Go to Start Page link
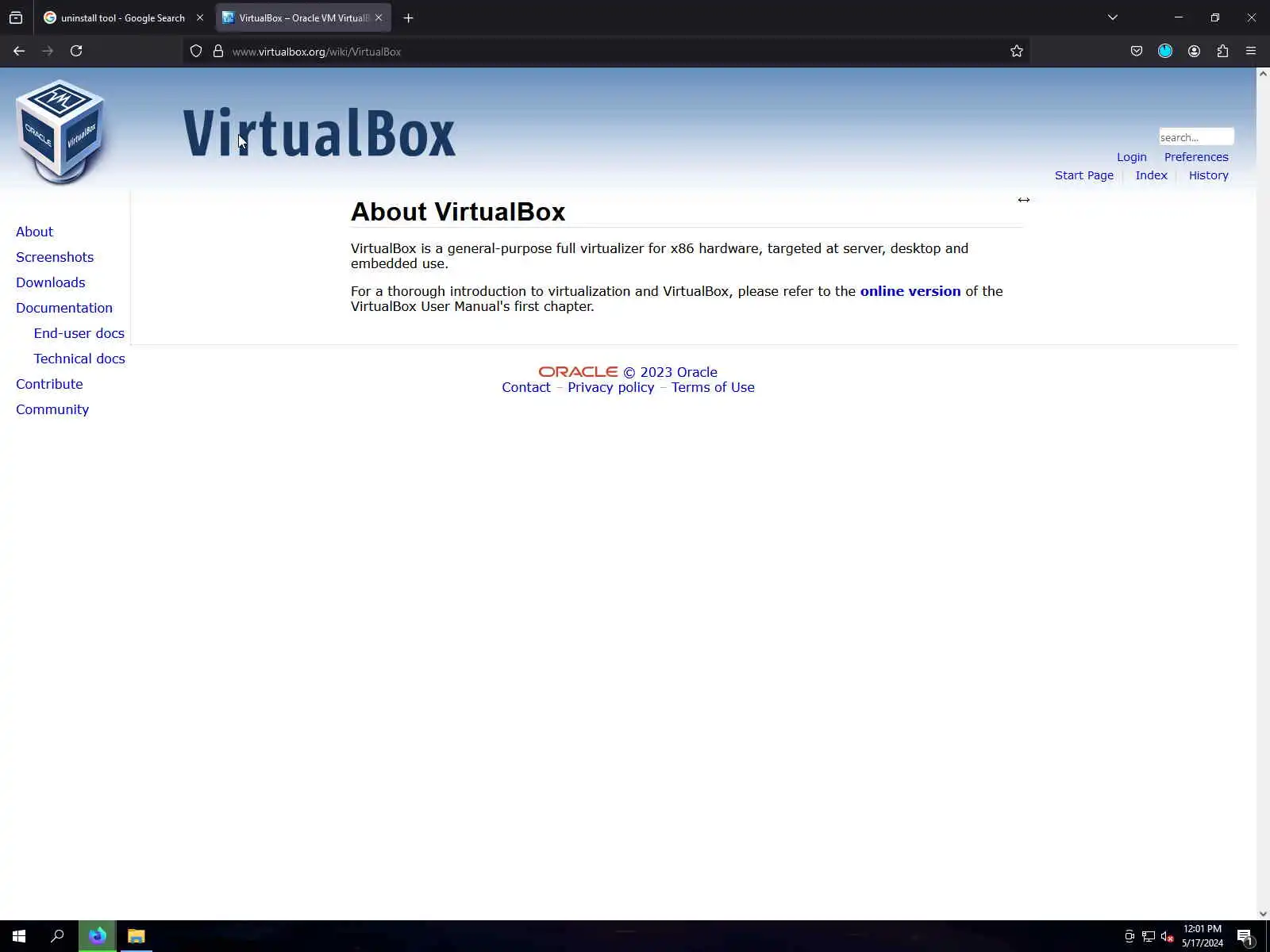Viewport: 1270px width, 952px height. (x=1084, y=175)
